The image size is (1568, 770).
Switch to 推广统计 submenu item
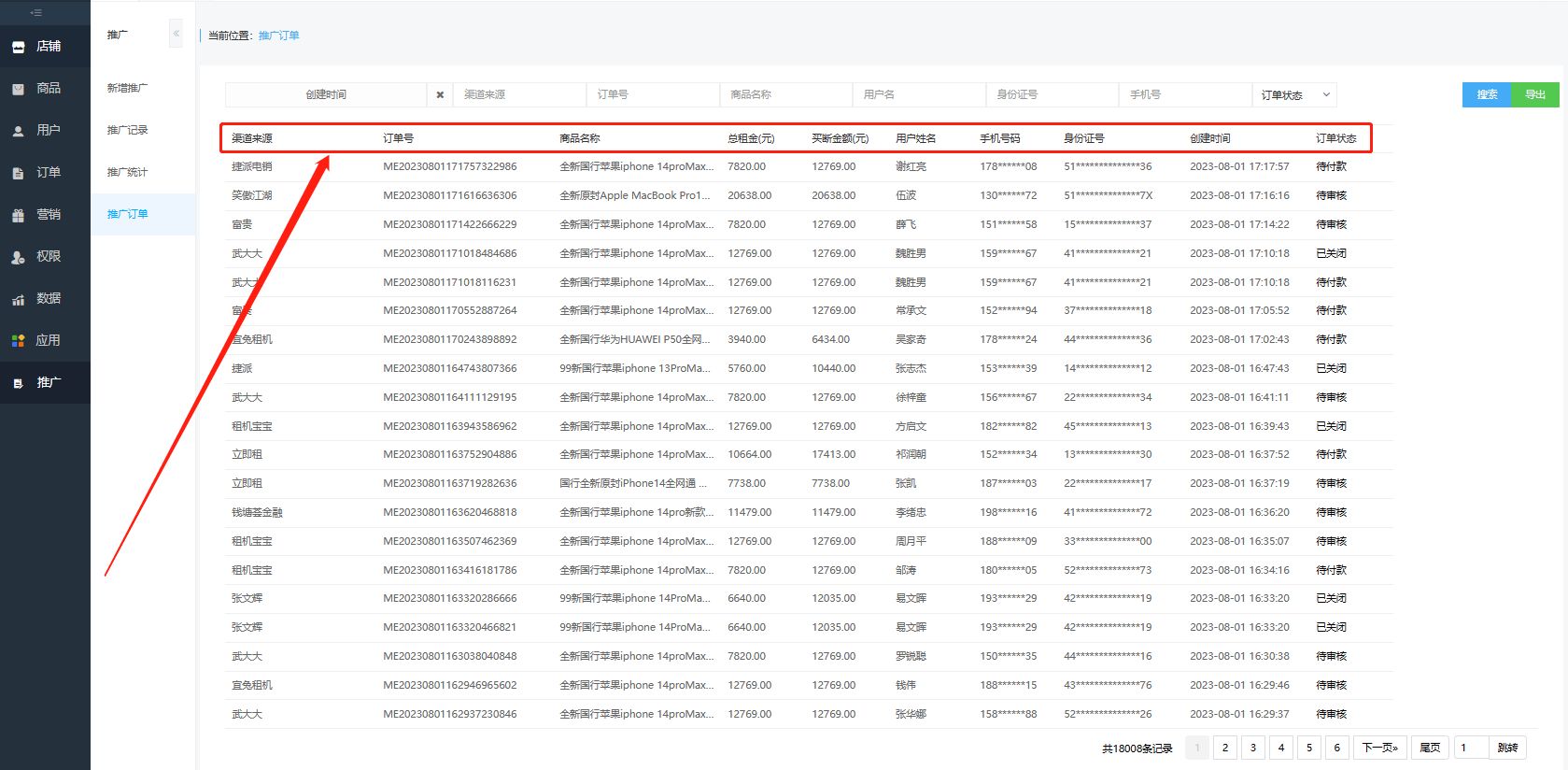[127, 172]
